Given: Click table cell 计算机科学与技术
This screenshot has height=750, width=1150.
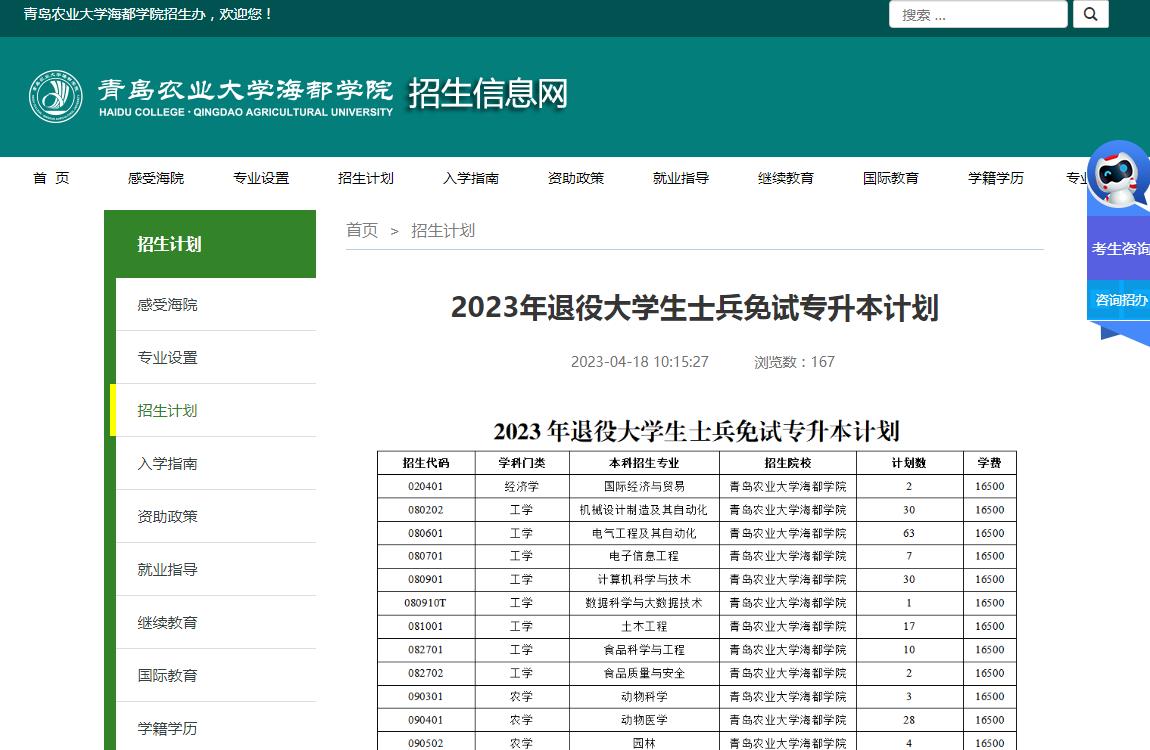Looking at the screenshot, I should (x=644, y=579).
